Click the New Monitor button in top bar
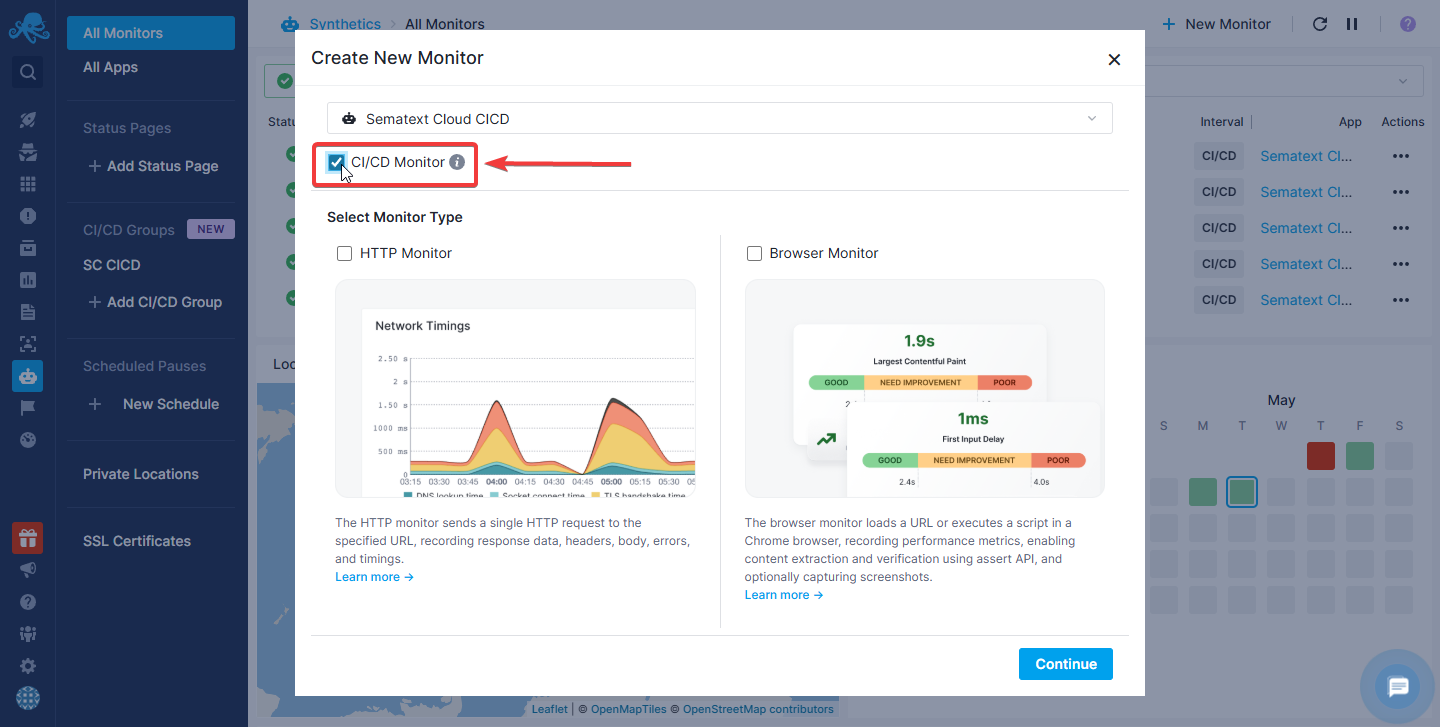Viewport: 1440px width, 727px height. click(1217, 24)
